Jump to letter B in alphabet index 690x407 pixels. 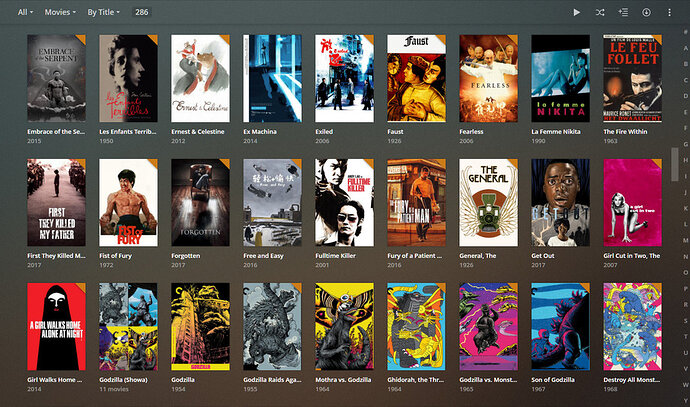coord(685,64)
